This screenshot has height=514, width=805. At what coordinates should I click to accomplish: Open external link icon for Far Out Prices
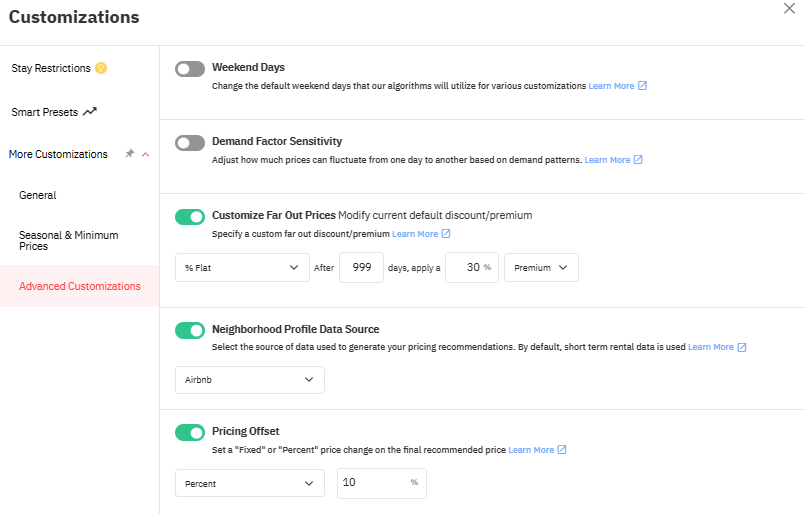tap(446, 234)
